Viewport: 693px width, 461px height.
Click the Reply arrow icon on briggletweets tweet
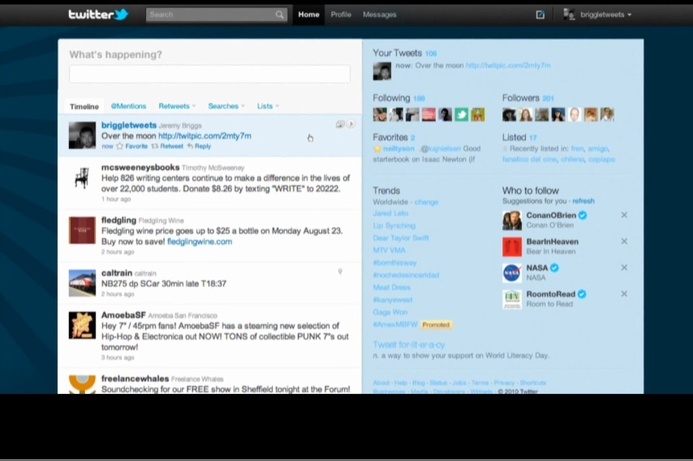coord(190,146)
